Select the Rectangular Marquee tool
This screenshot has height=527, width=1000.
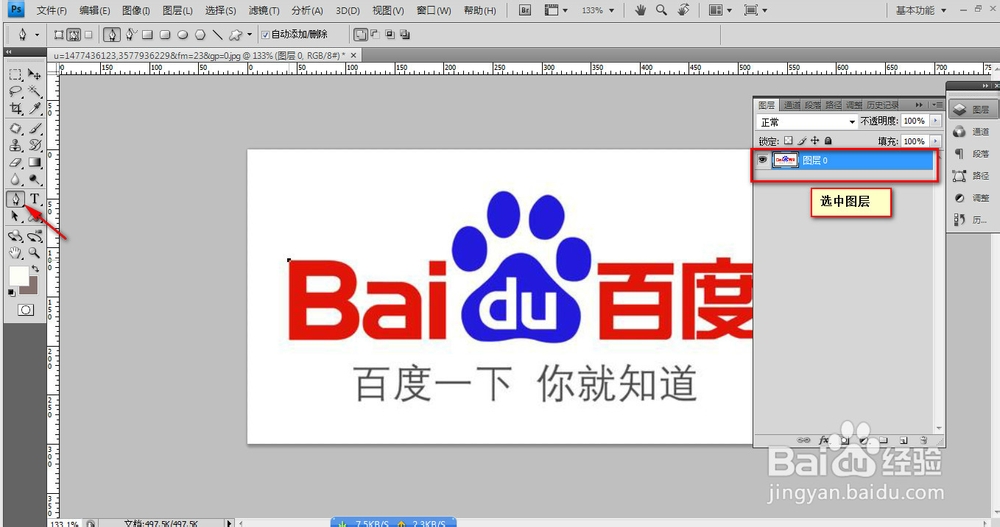pyautogui.click(x=15, y=74)
